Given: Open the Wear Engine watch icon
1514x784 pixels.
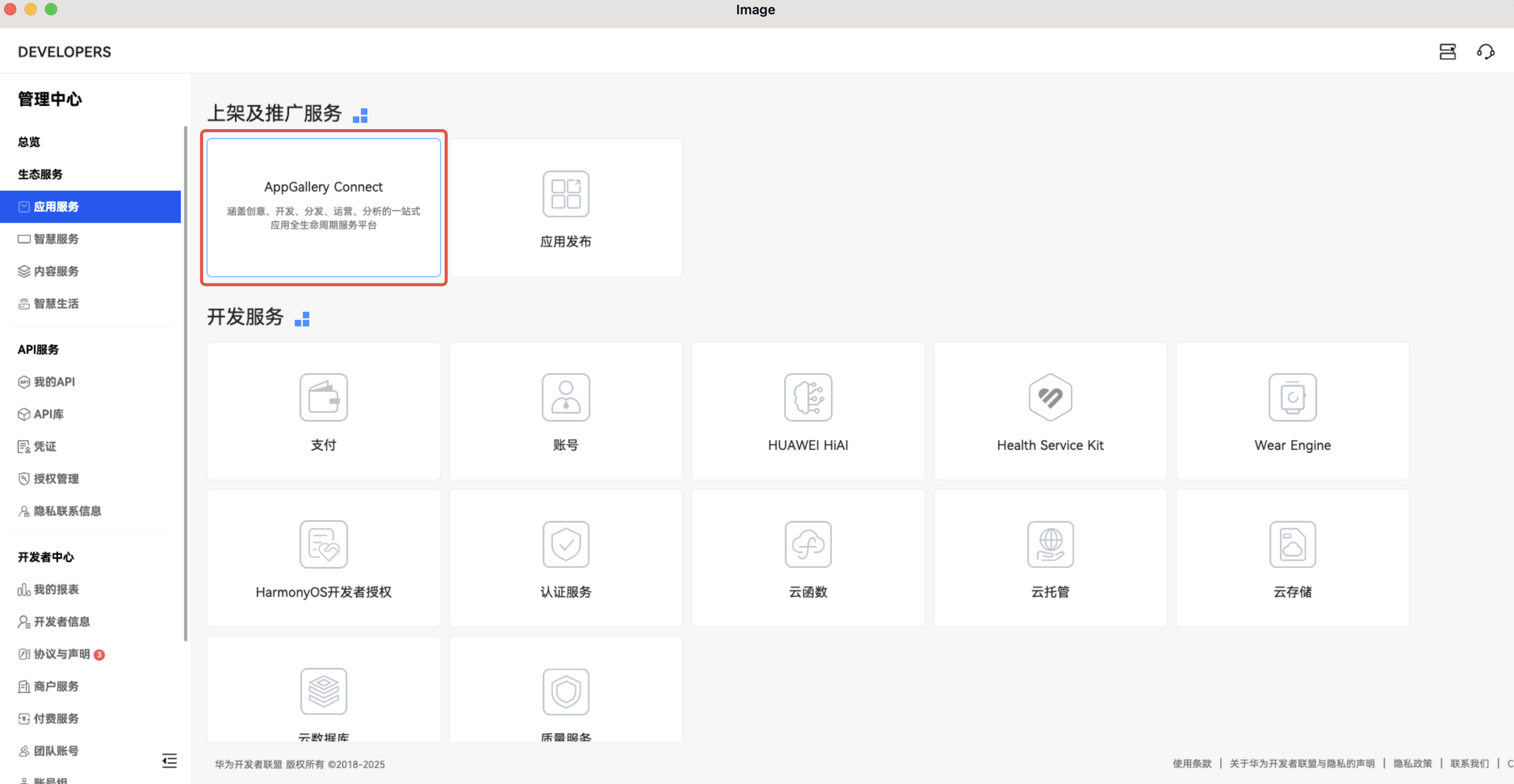Looking at the screenshot, I should 1292,397.
